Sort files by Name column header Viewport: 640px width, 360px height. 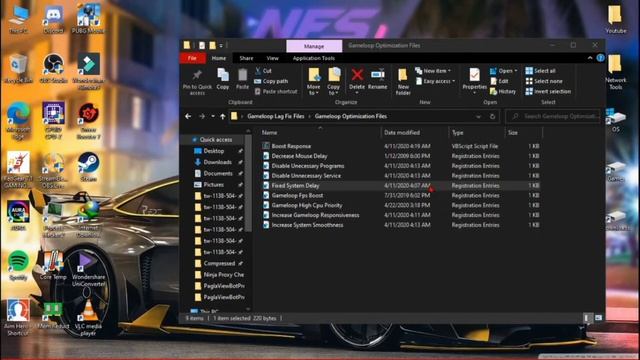coord(320,133)
